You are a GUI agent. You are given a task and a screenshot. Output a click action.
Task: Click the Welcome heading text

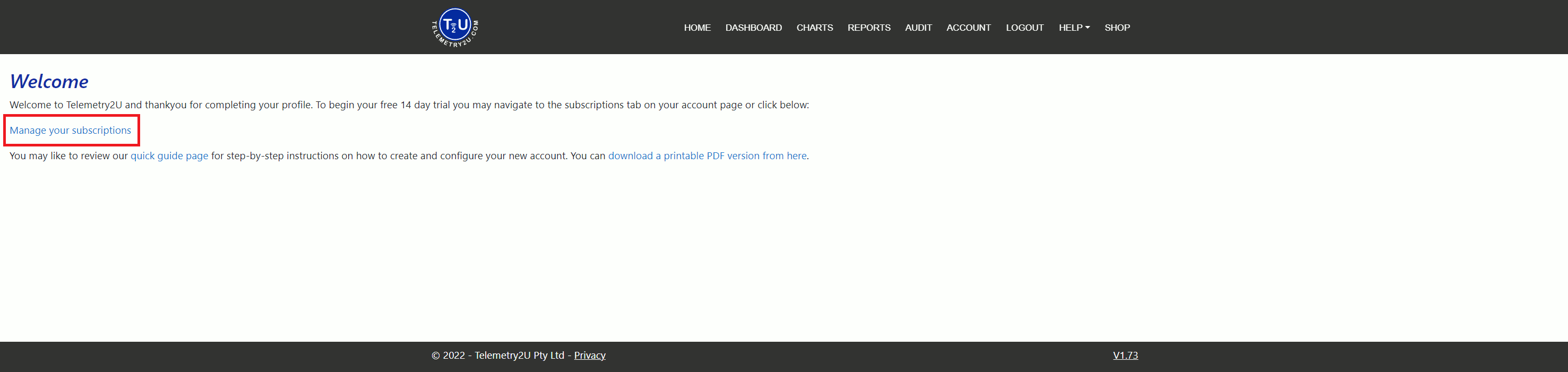49,81
